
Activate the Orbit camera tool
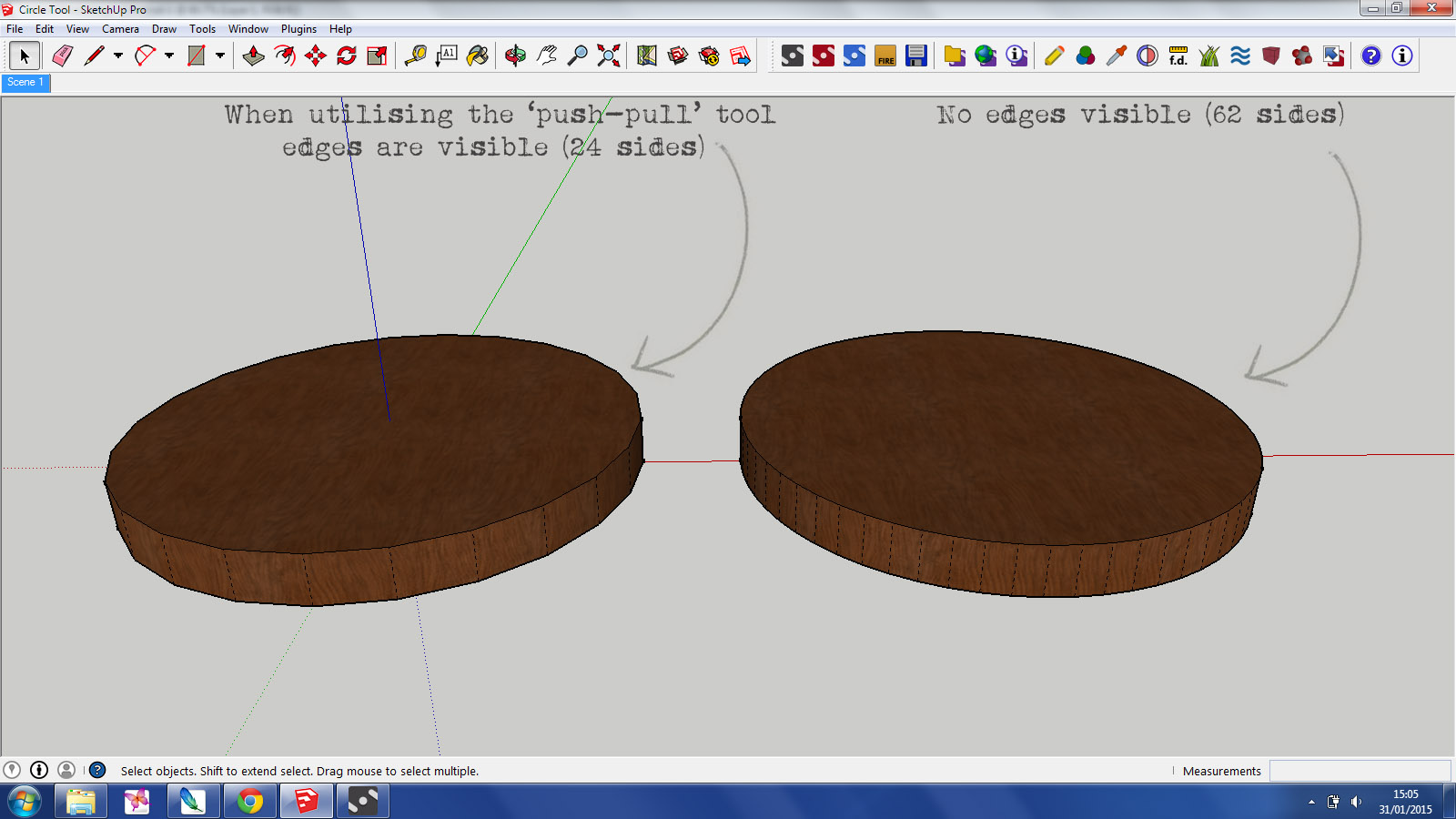point(515,56)
